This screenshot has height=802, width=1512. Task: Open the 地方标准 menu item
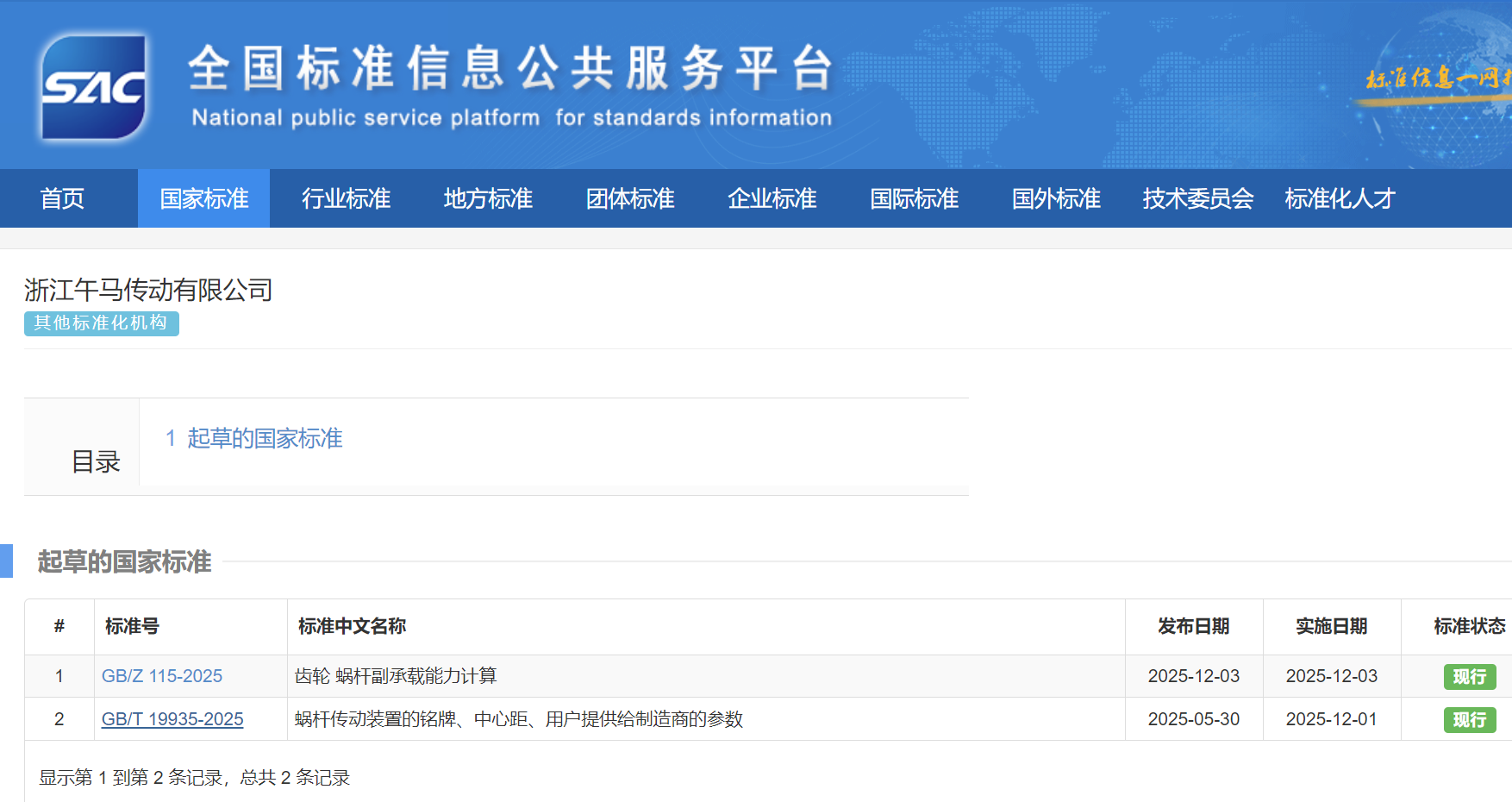488,199
